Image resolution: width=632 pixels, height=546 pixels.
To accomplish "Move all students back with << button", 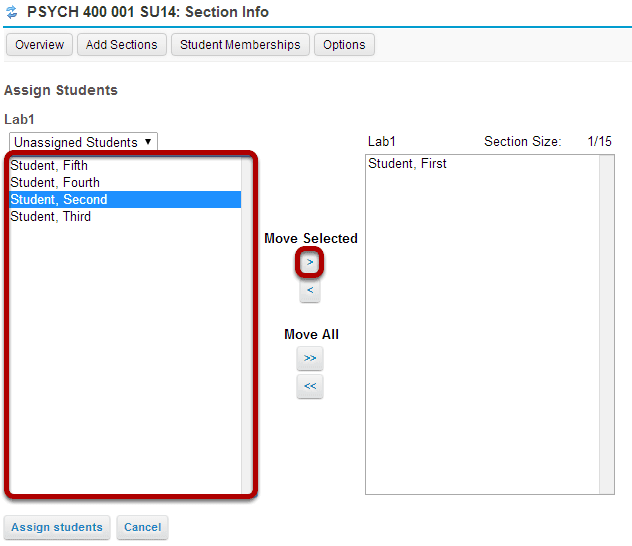I will point(310,386).
